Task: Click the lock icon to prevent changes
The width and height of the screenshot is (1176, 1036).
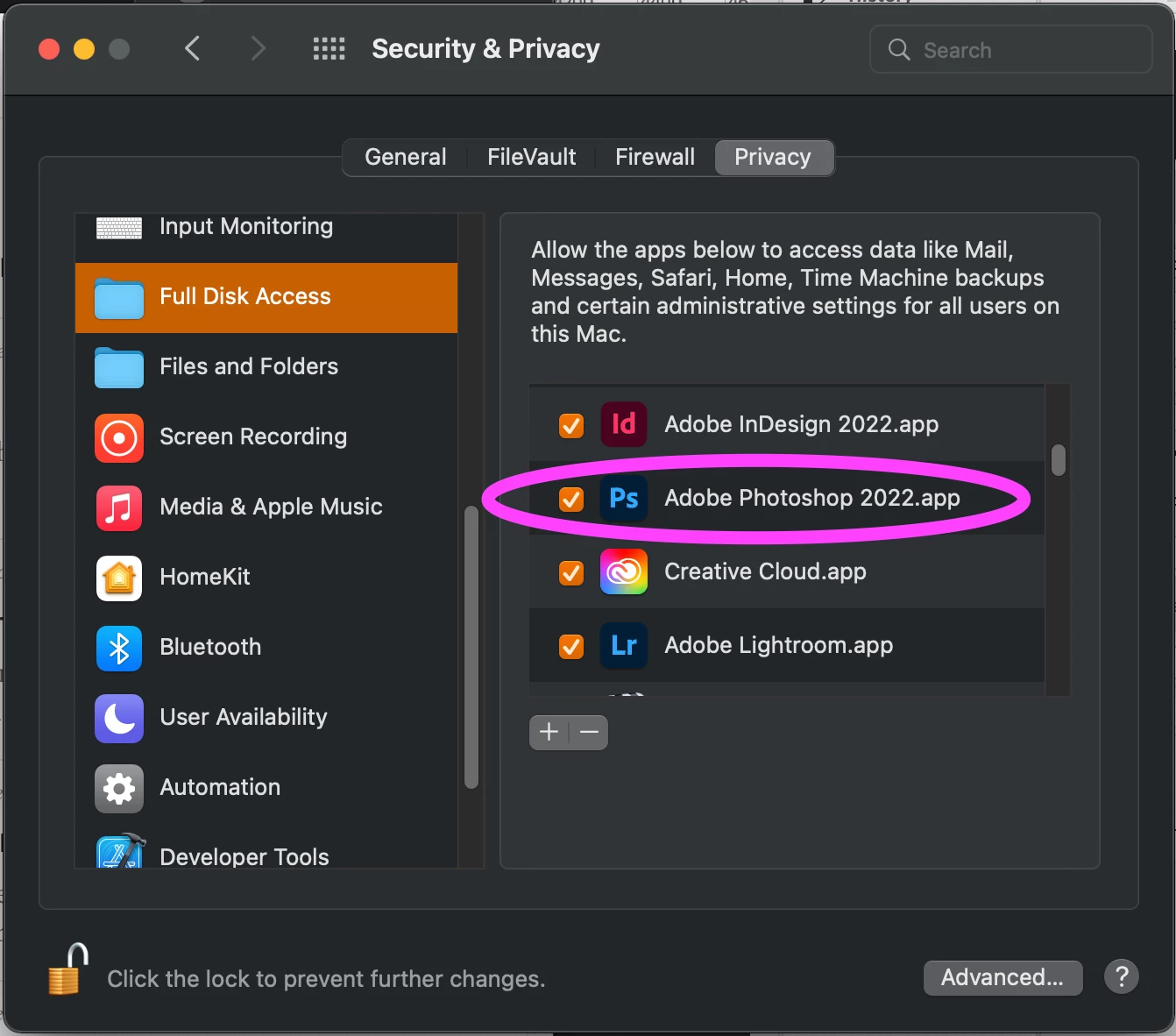Action: pos(68,969)
